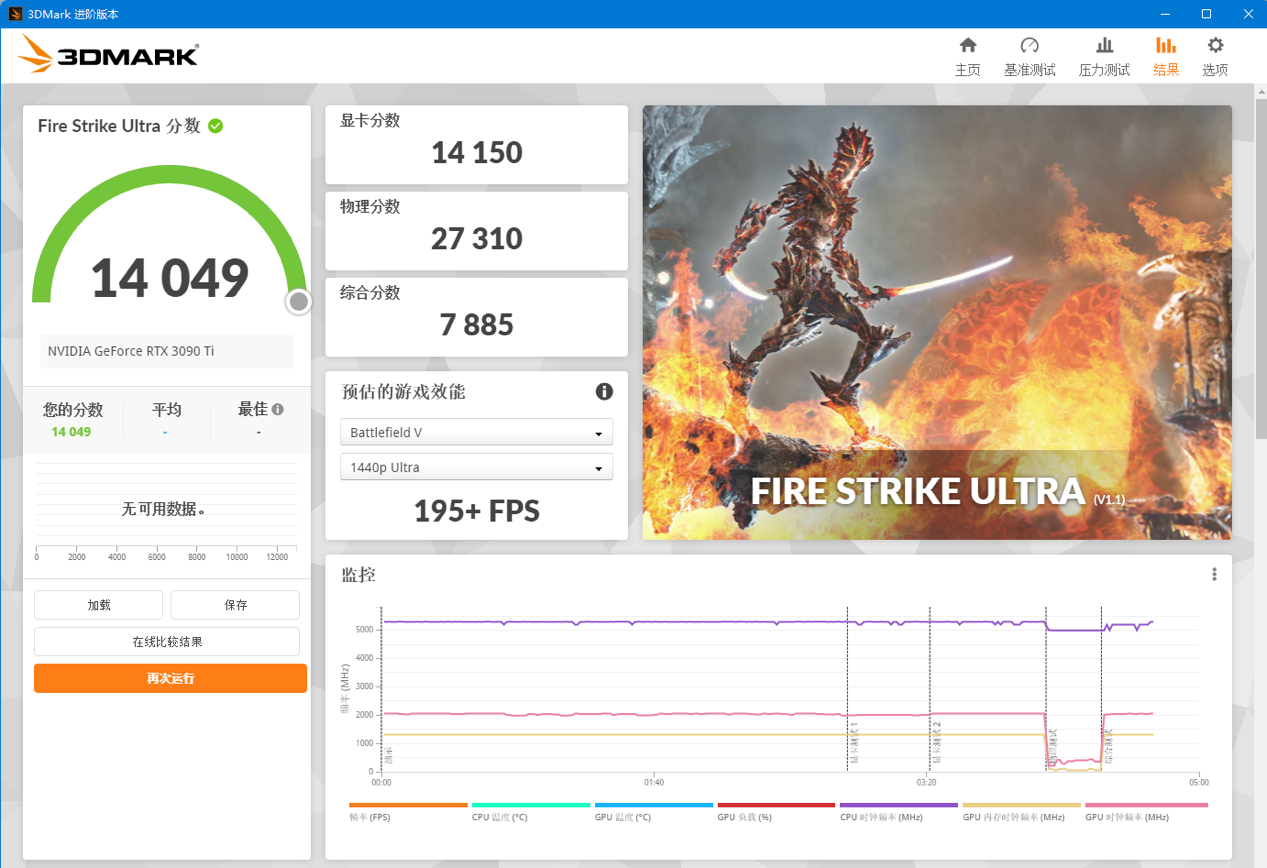Switch to the 结果 results tab
The width and height of the screenshot is (1267, 868).
tap(1166, 56)
